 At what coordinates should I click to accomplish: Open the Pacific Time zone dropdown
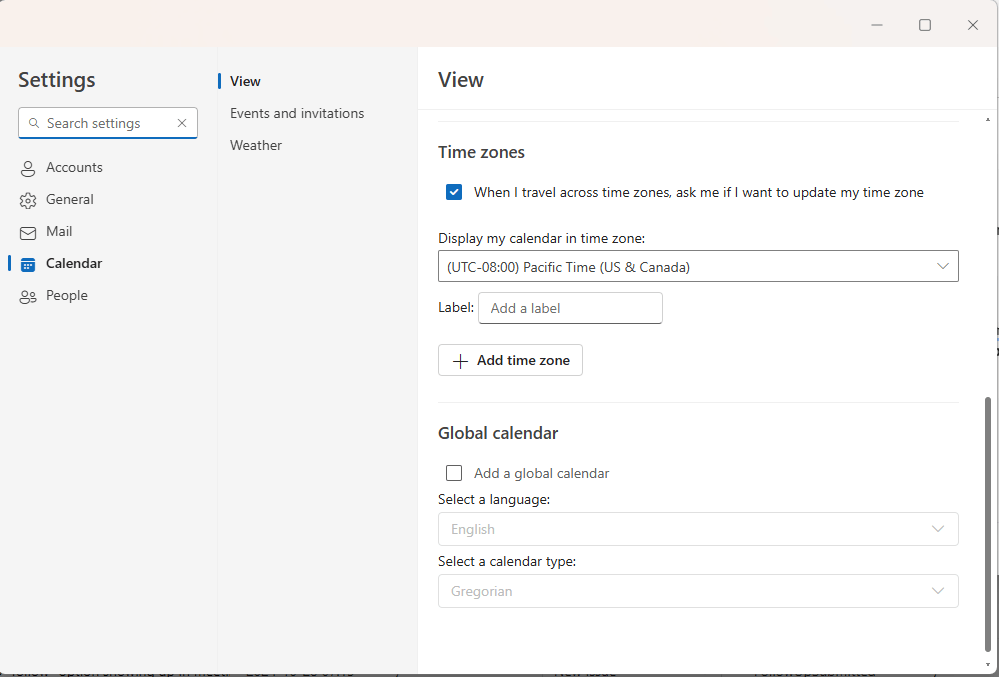pyautogui.click(x=697, y=266)
